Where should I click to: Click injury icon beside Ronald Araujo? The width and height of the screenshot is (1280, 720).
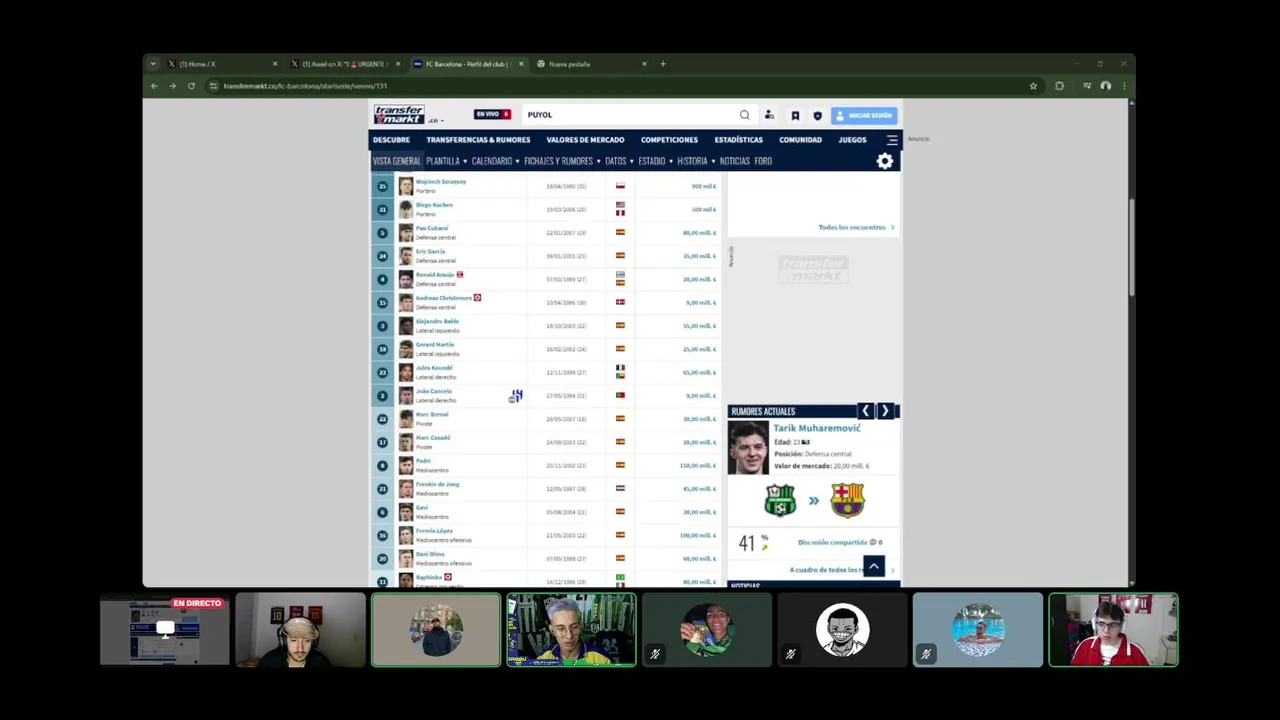[x=460, y=274]
